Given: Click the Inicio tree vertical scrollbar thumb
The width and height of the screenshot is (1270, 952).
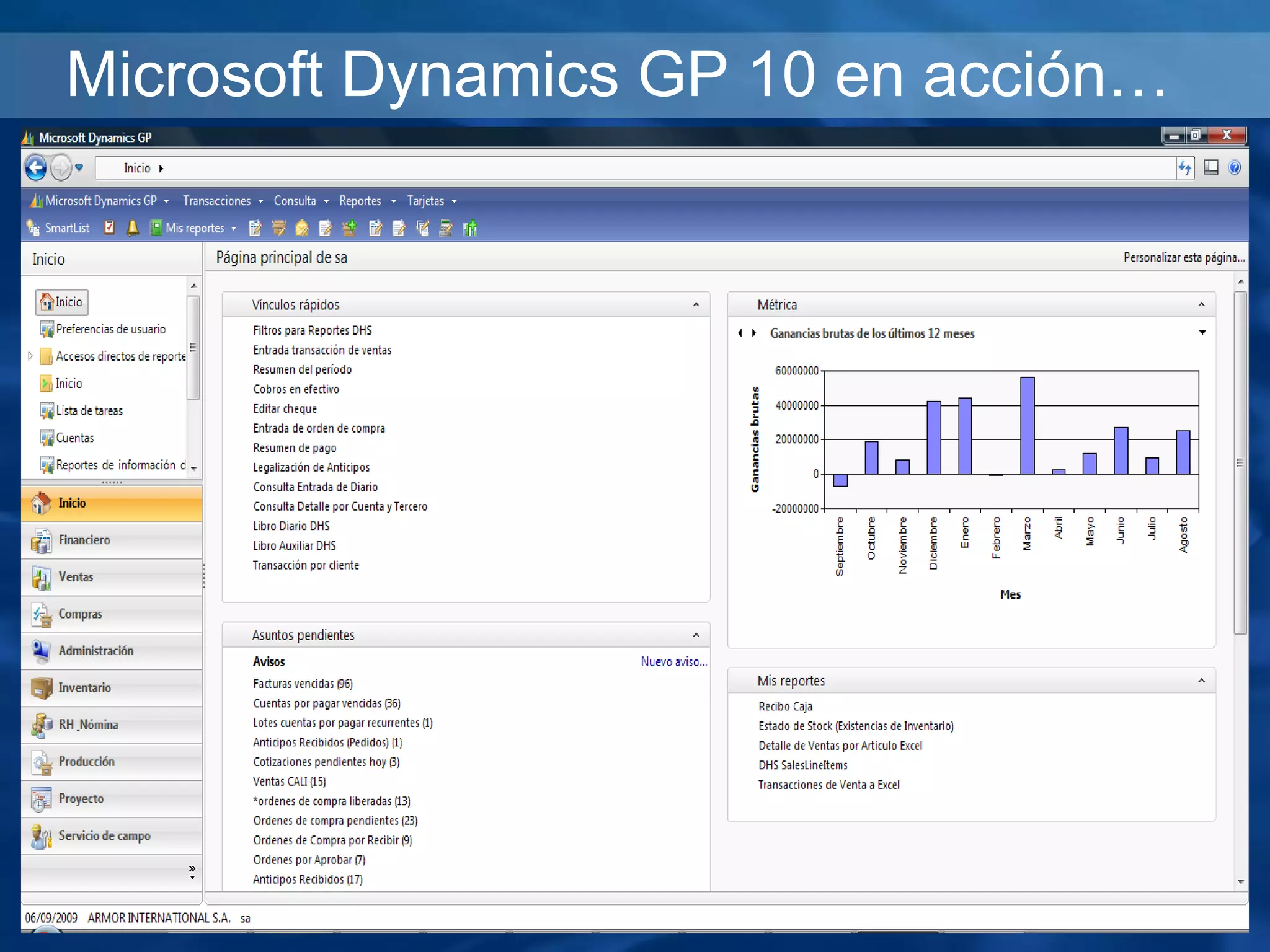Looking at the screenshot, I should coord(193,347).
